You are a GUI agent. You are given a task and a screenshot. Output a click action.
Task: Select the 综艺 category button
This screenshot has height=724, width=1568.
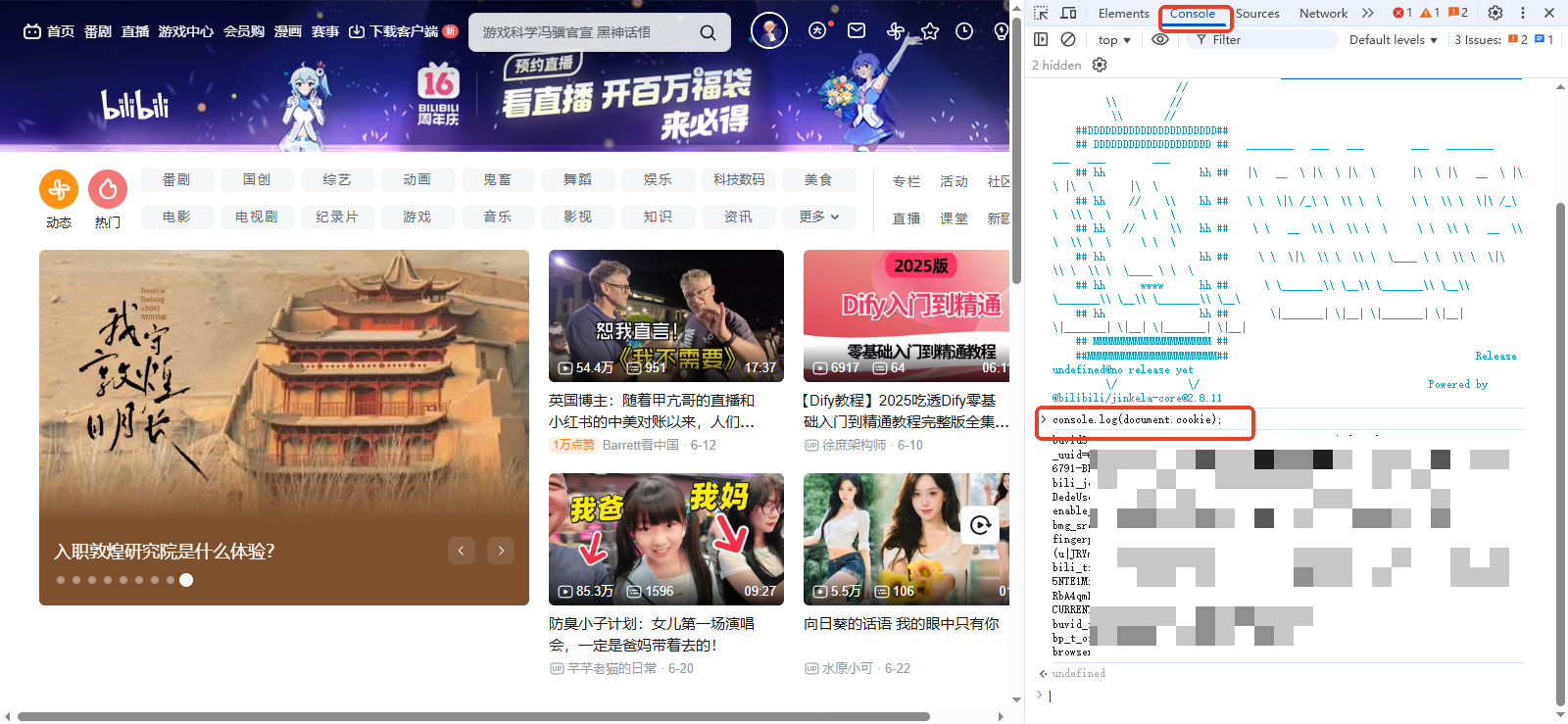tap(337, 179)
